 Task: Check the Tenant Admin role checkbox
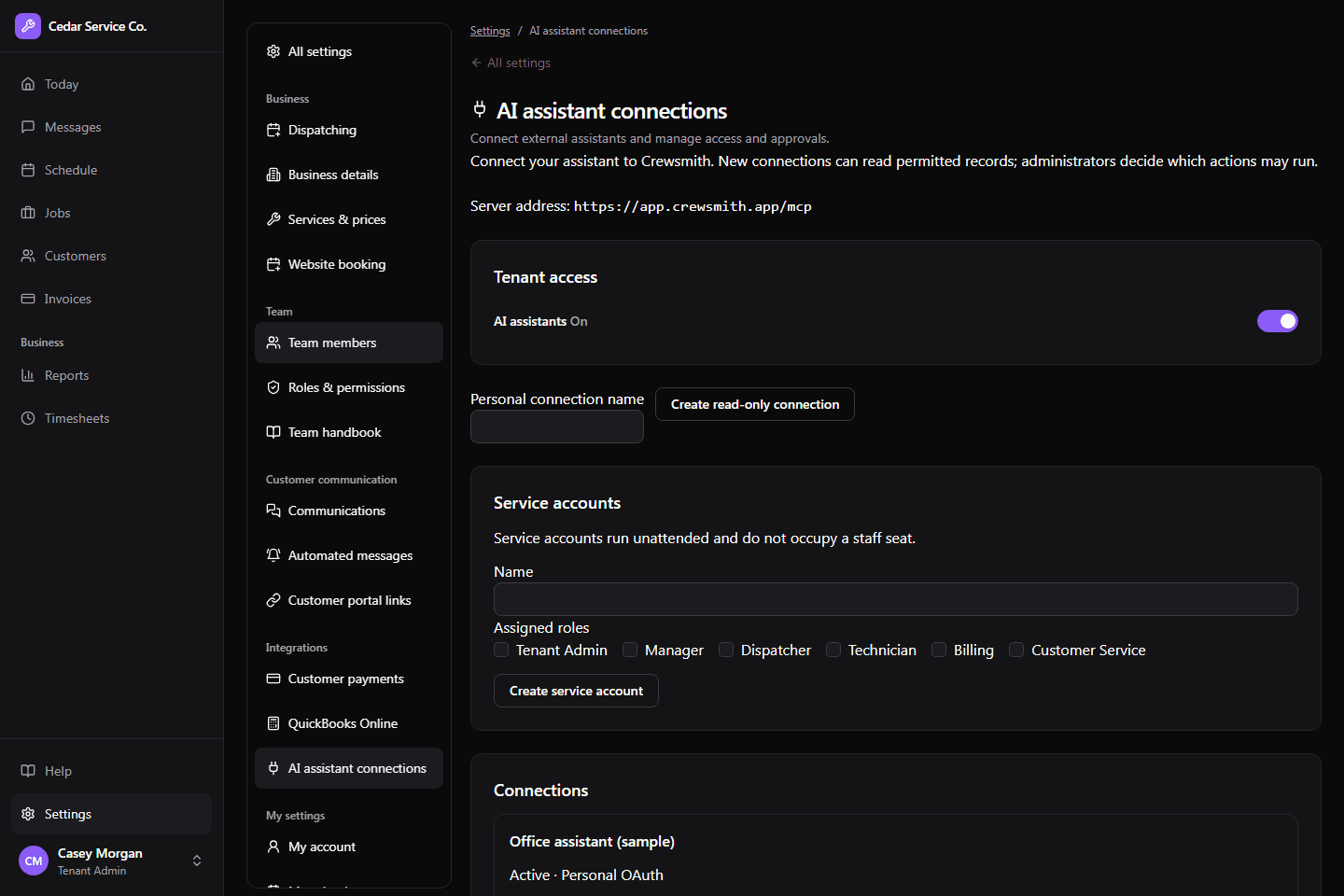501,650
